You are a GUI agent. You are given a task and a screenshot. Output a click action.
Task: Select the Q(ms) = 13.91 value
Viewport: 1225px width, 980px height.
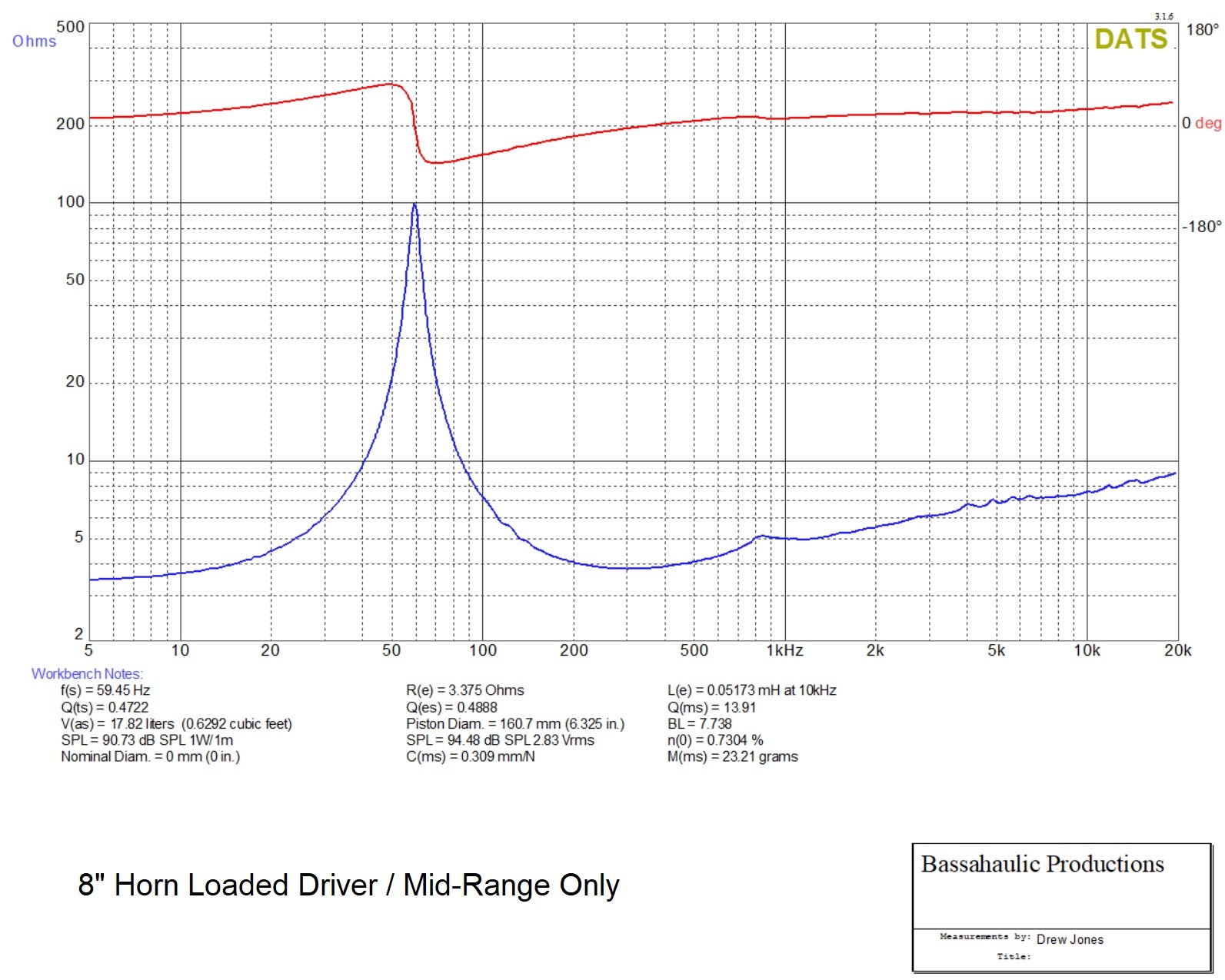[x=711, y=707]
